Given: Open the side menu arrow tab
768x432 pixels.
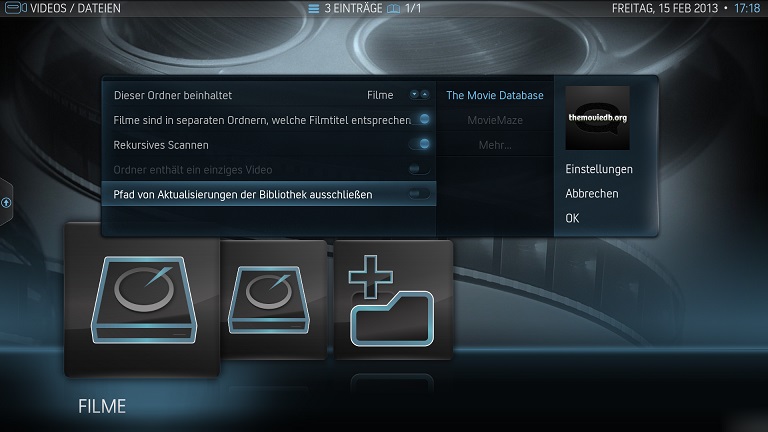Looking at the screenshot, I should pos(6,202).
